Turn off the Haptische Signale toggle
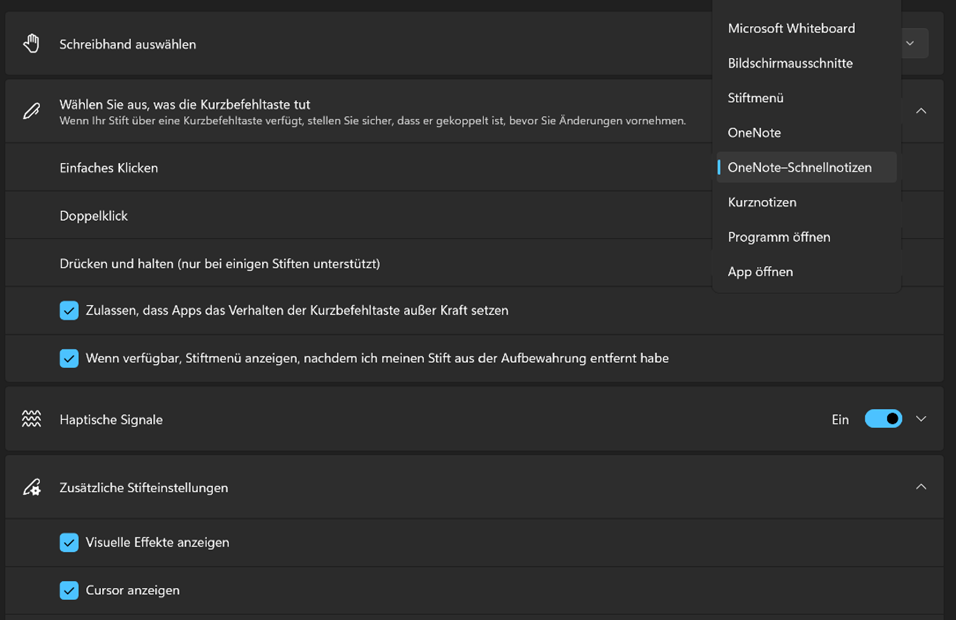 (883, 419)
